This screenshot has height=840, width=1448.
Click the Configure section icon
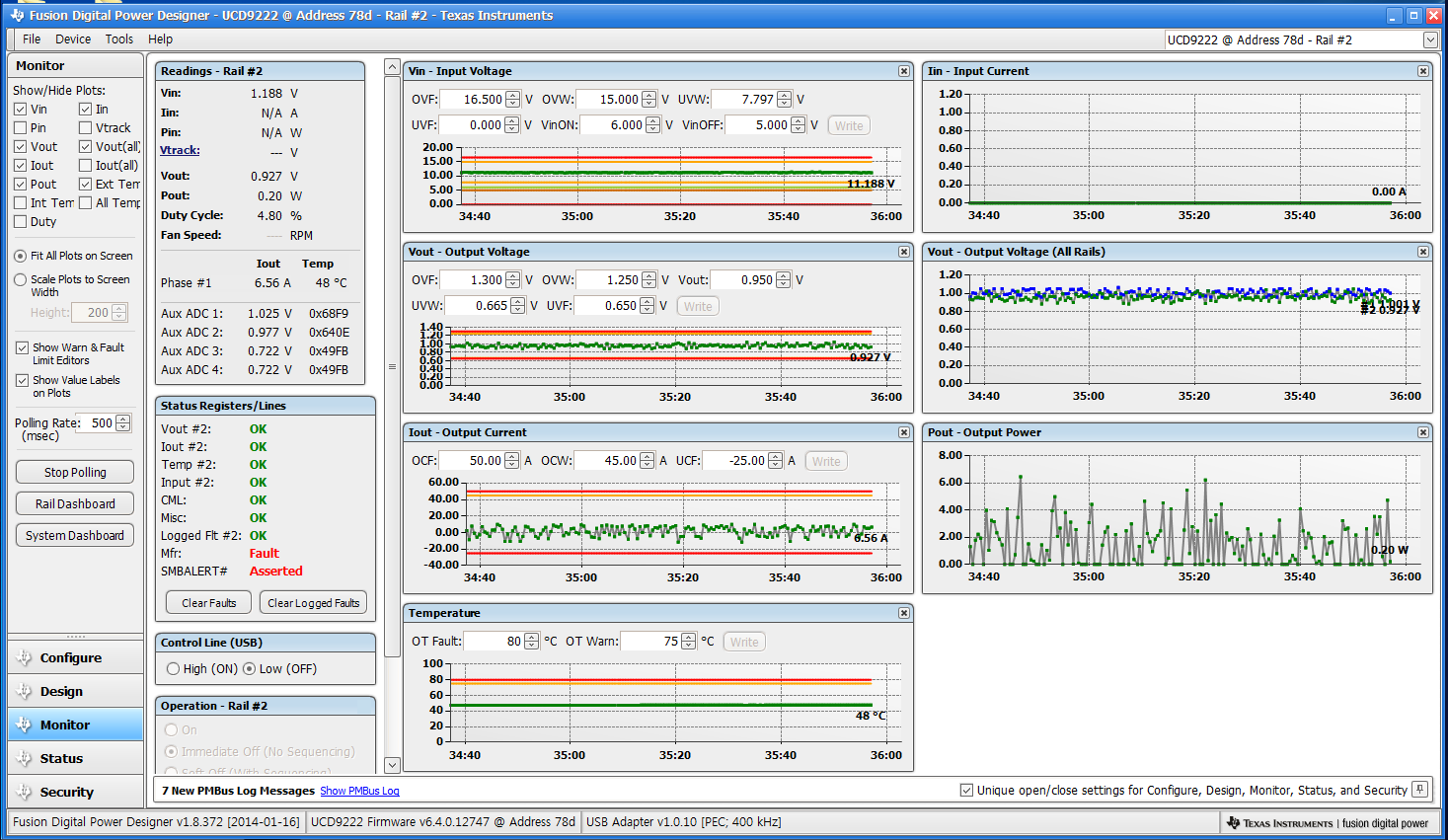(24, 657)
